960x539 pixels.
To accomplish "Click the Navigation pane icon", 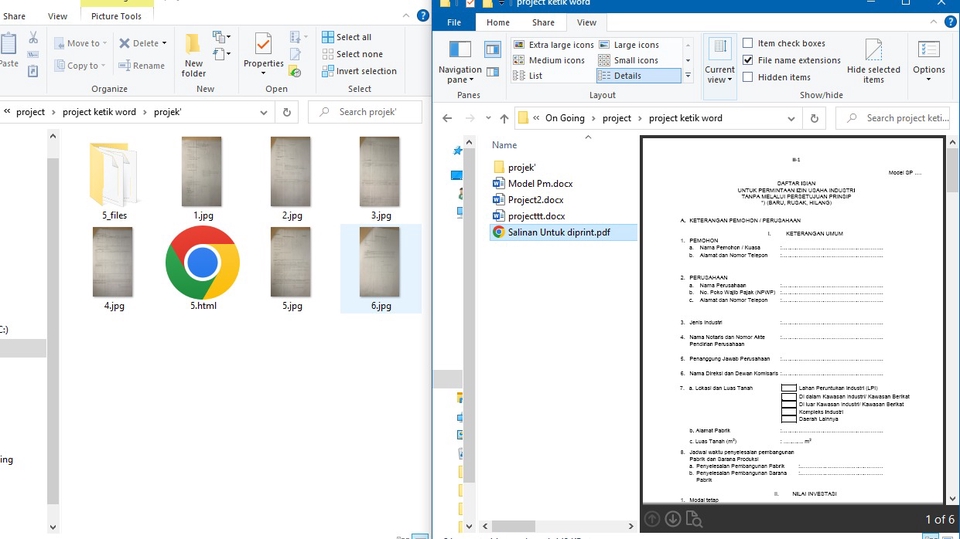I will coord(460,49).
